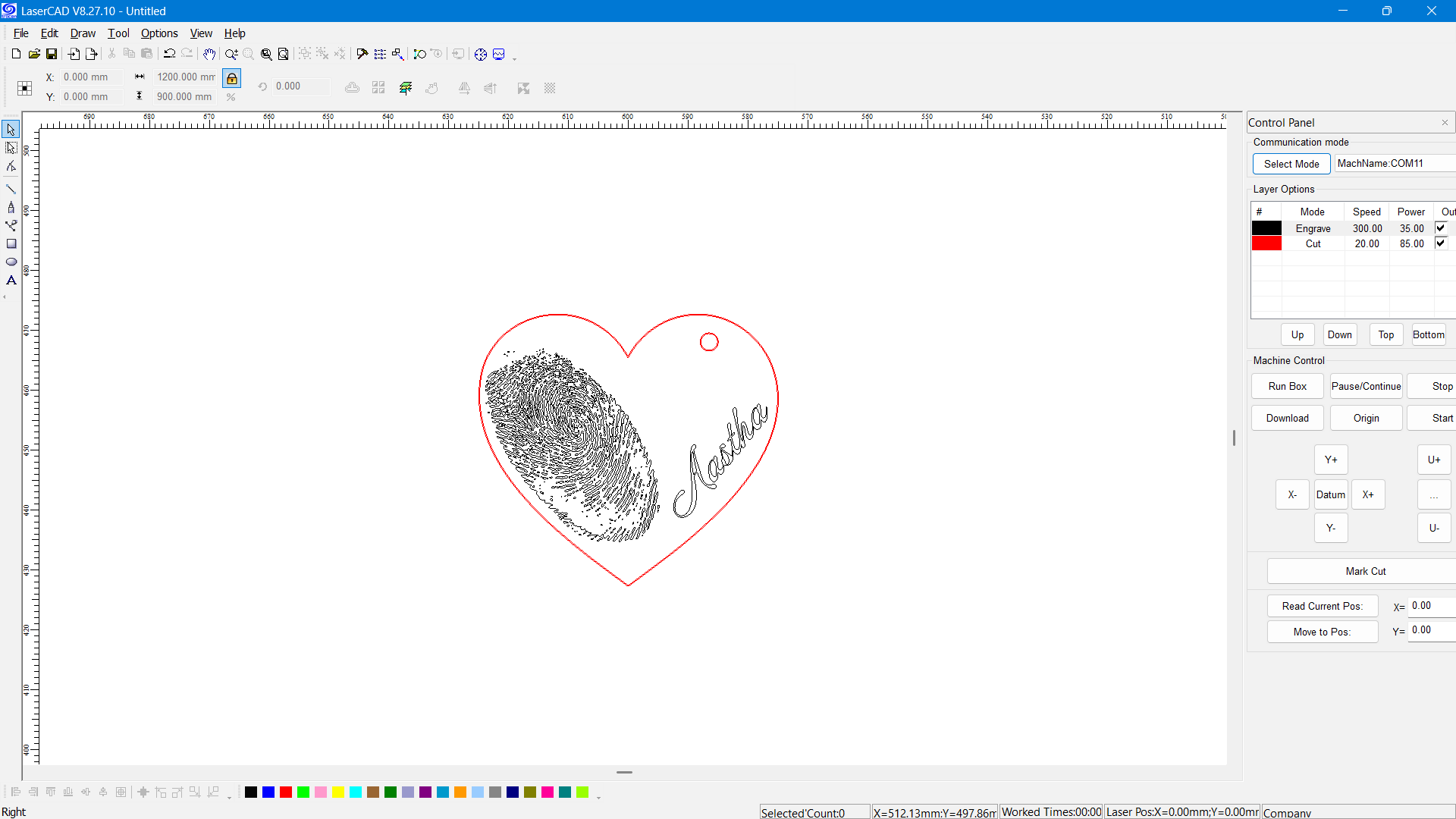Screen dimensions: 1456x819
Task: Click the Pause/Continue button
Action: coord(1367,386)
